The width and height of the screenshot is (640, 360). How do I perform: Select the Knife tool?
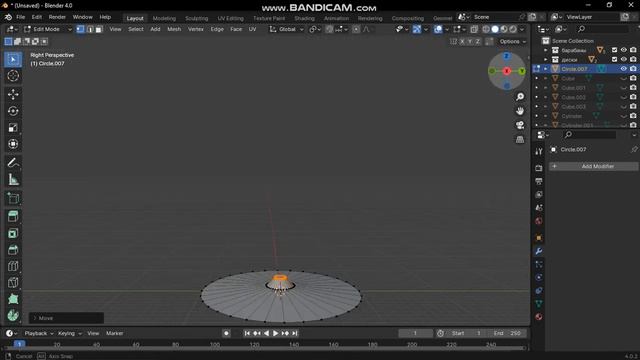[13, 282]
